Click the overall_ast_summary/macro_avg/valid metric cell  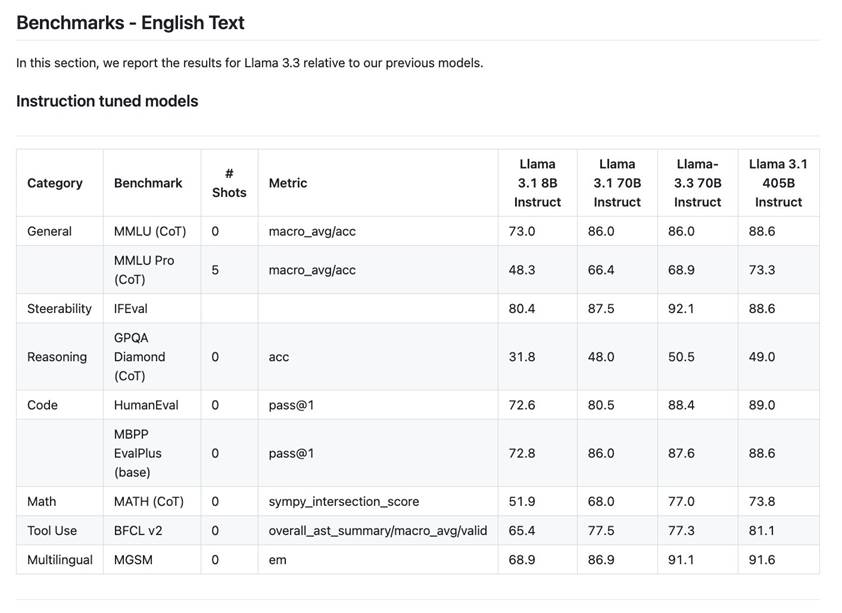tap(378, 531)
